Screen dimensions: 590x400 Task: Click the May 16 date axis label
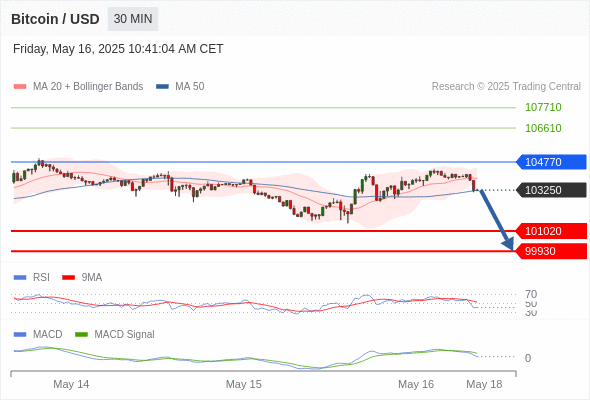tap(416, 384)
